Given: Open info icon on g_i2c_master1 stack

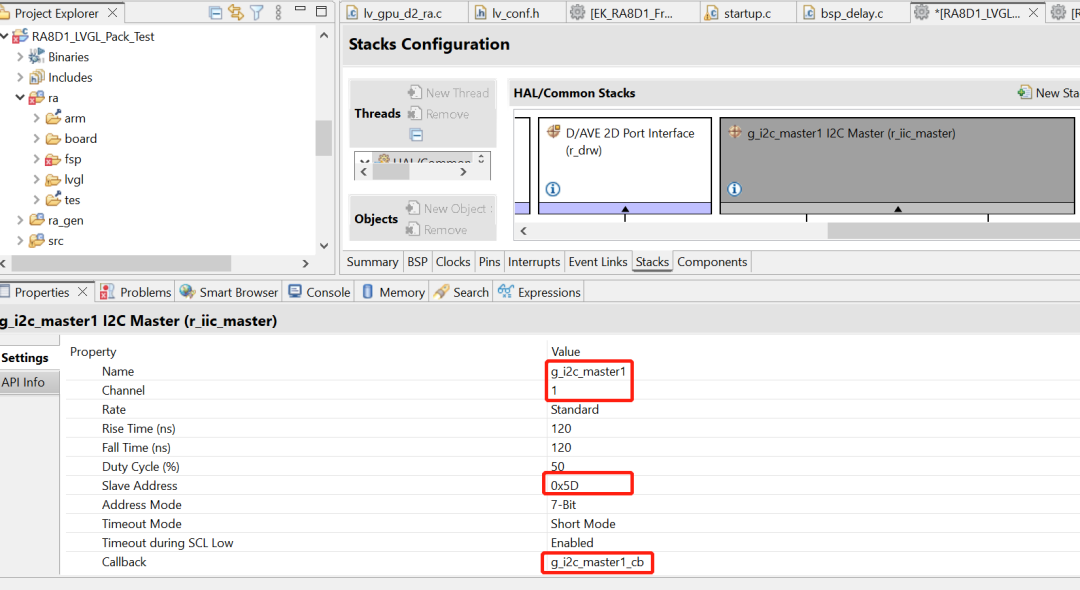Looking at the screenshot, I should point(734,189).
